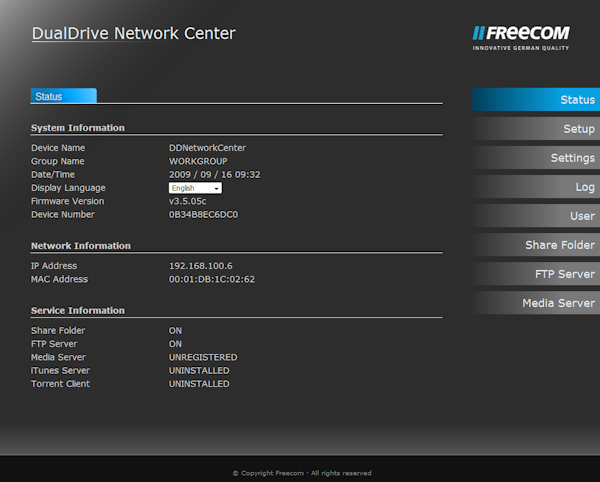
Task: Click the Copyright Freecom footer text
Action: pos(301,473)
